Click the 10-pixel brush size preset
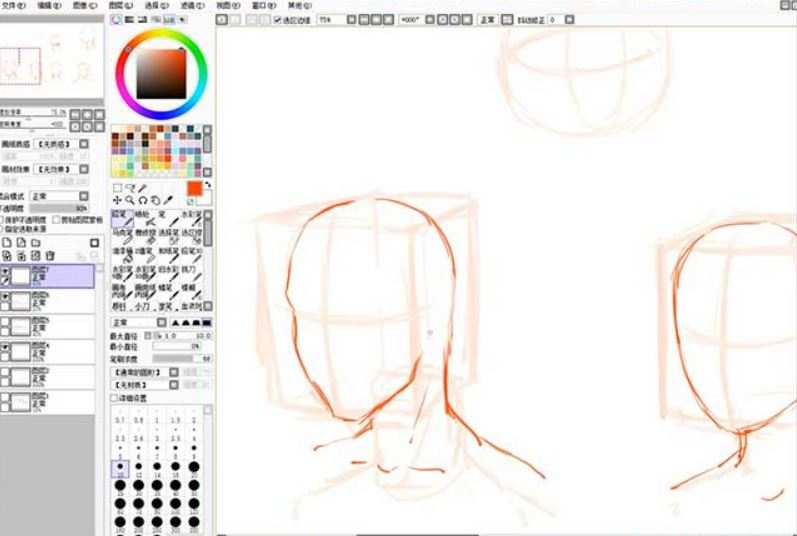Screen dimensions: 797x536 pyautogui.click(x=121, y=468)
